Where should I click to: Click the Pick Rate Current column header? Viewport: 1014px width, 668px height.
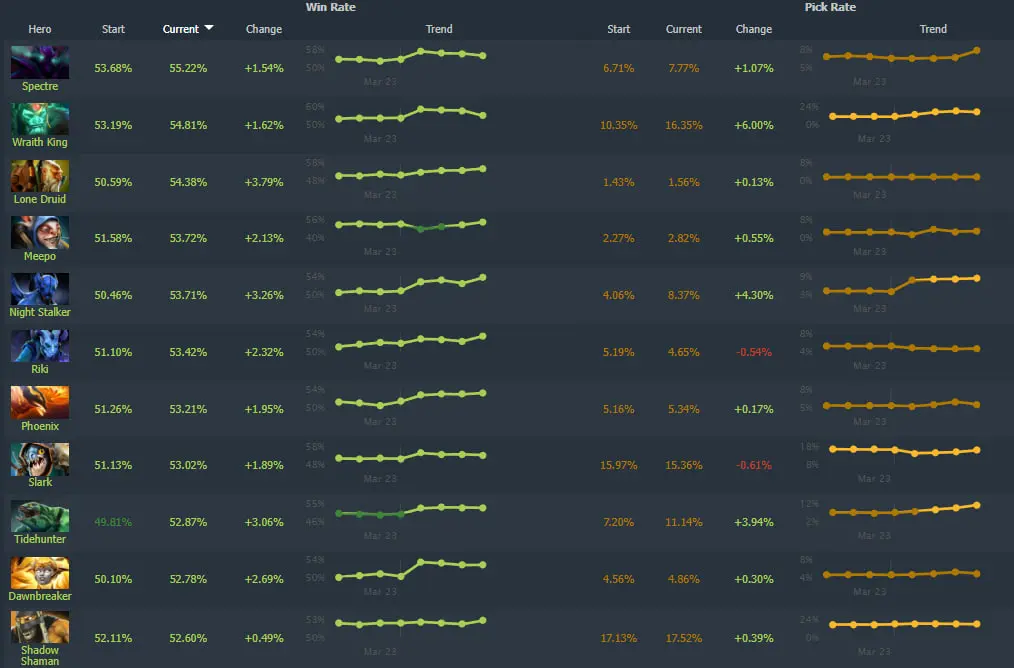tap(684, 29)
